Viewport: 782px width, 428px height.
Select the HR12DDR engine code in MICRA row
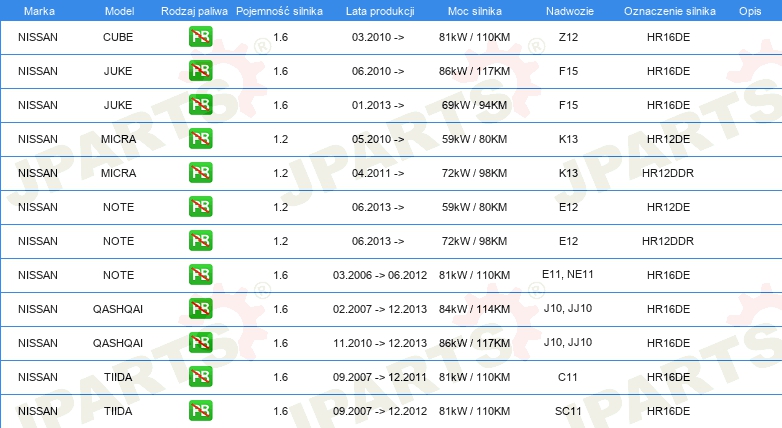point(668,173)
